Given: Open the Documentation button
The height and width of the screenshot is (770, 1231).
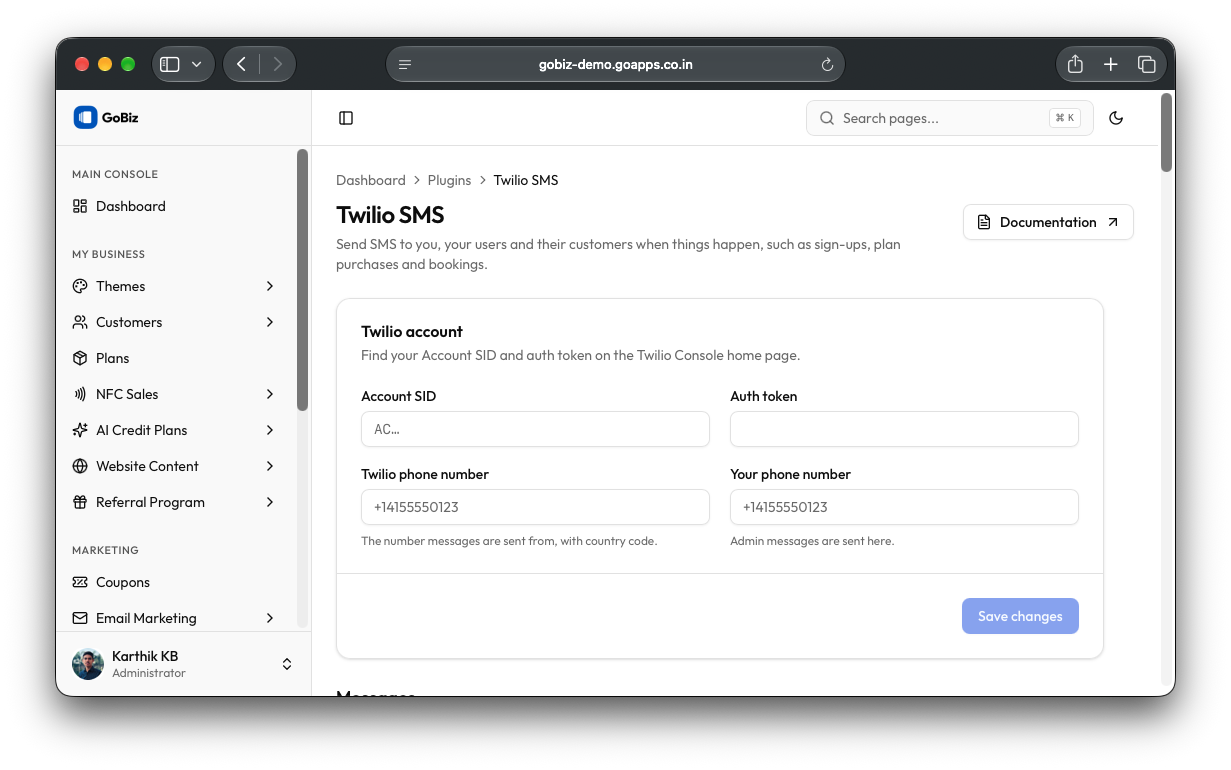Looking at the screenshot, I should 1048,222.
